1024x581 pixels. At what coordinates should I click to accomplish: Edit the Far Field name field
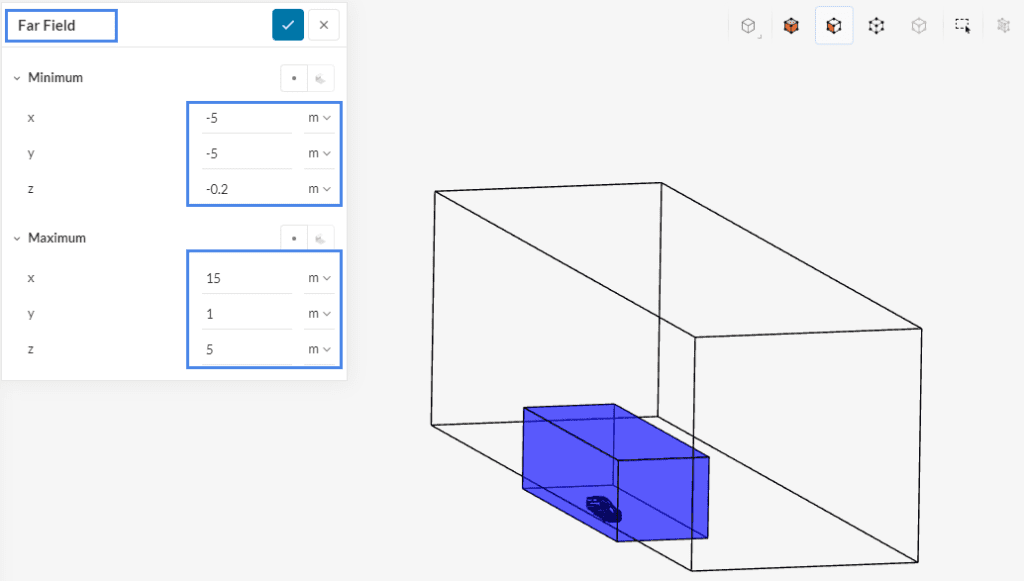tap(60, 25)
